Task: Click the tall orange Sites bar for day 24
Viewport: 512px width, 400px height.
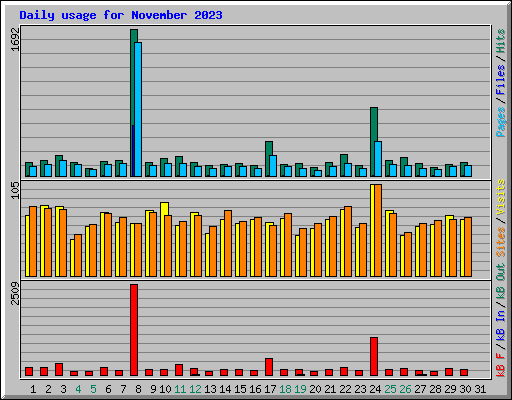Action: point(378,230)
